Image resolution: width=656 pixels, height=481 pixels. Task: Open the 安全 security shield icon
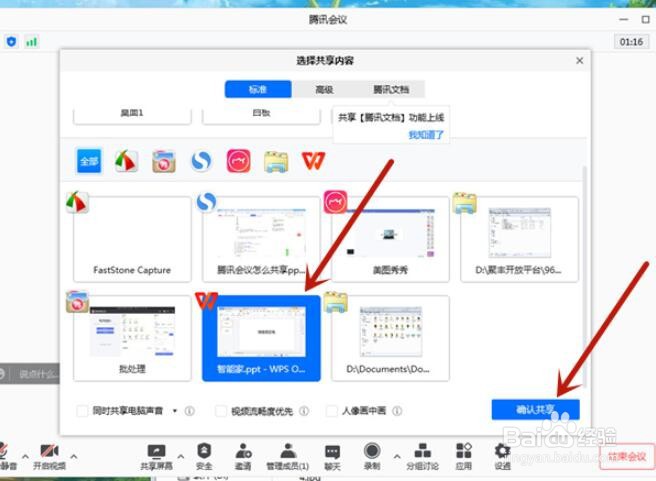tap(204, 451)
